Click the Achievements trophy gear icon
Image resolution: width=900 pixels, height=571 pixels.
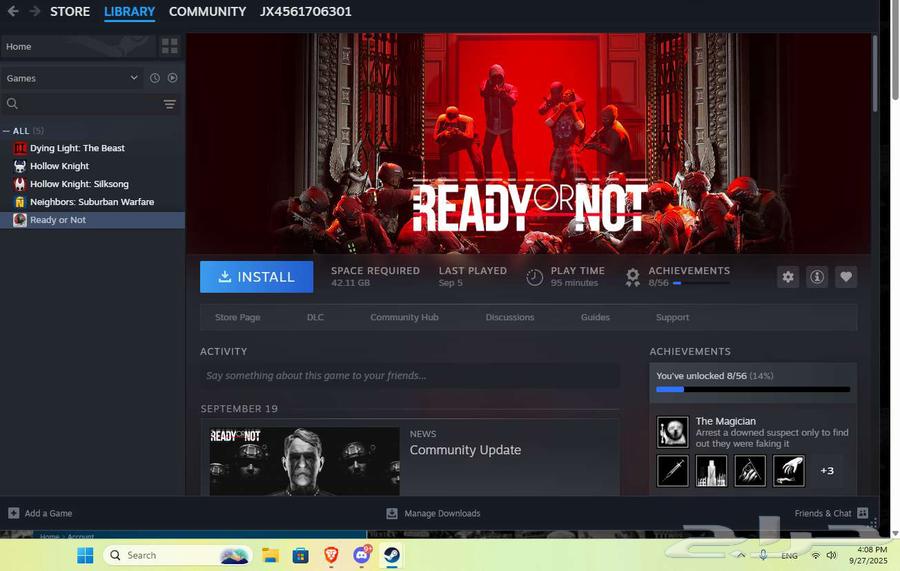633,278
